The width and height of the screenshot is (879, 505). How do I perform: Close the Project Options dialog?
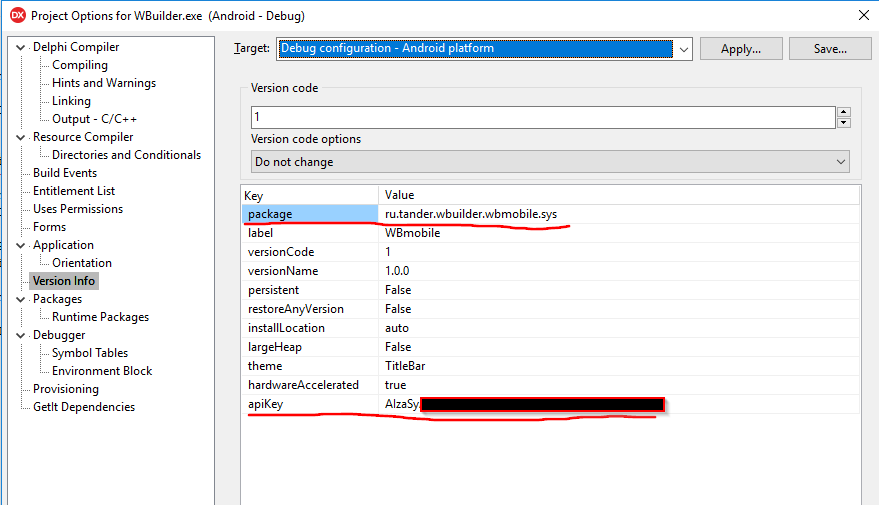(x=864, y=15)
